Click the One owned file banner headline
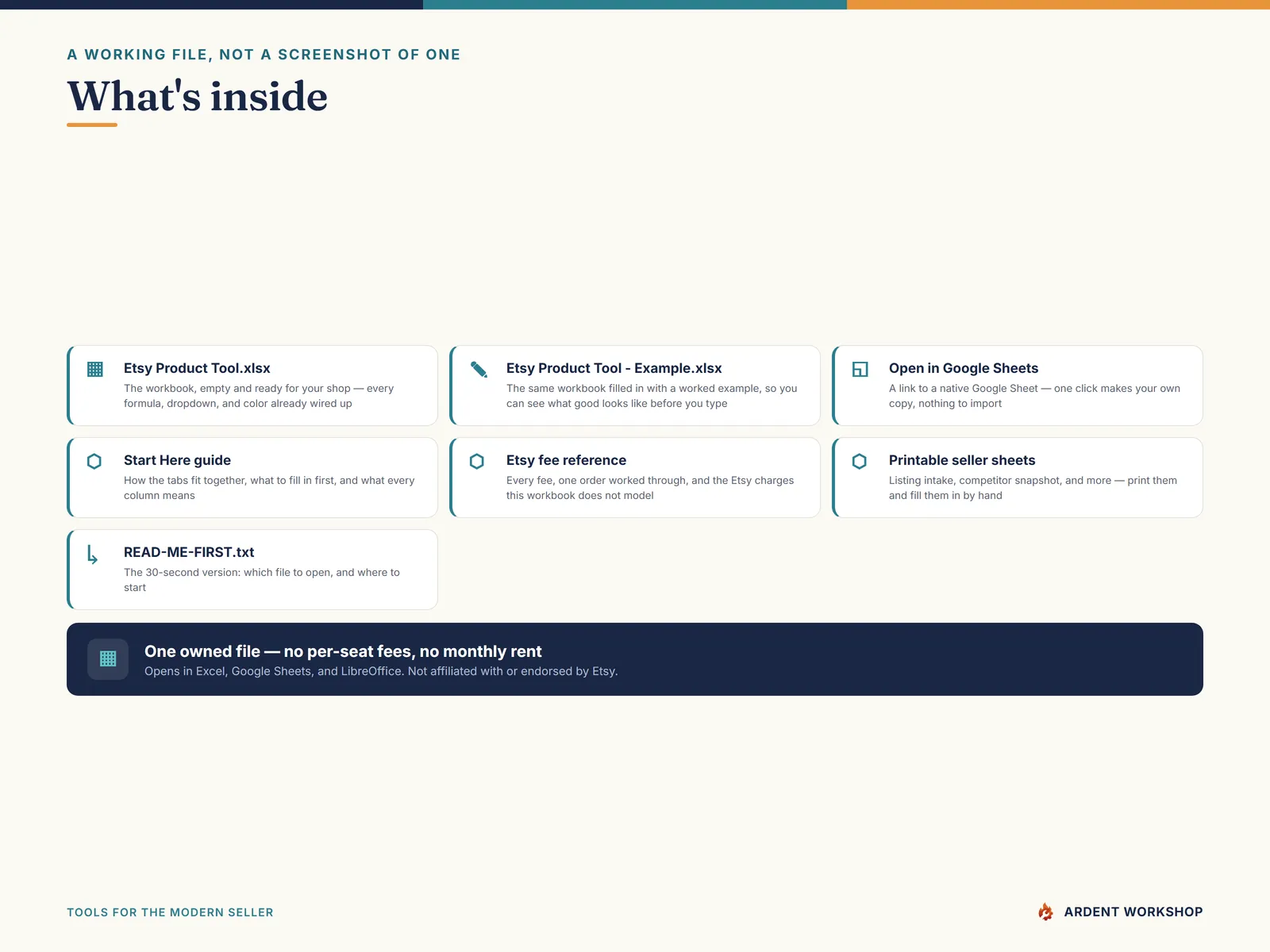 point(343,651)
